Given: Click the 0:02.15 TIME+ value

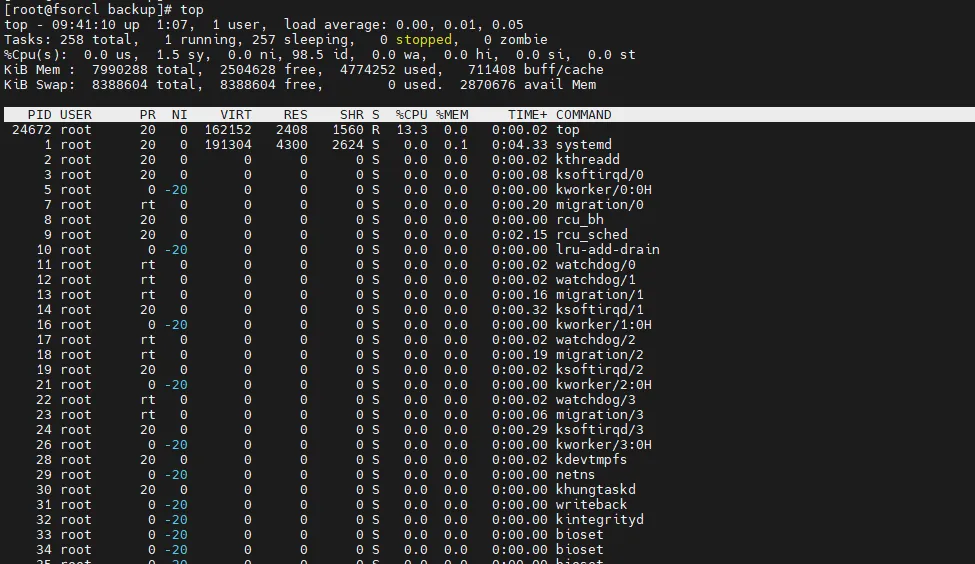Looking at the screenshot, I should [x=520, y=234].
